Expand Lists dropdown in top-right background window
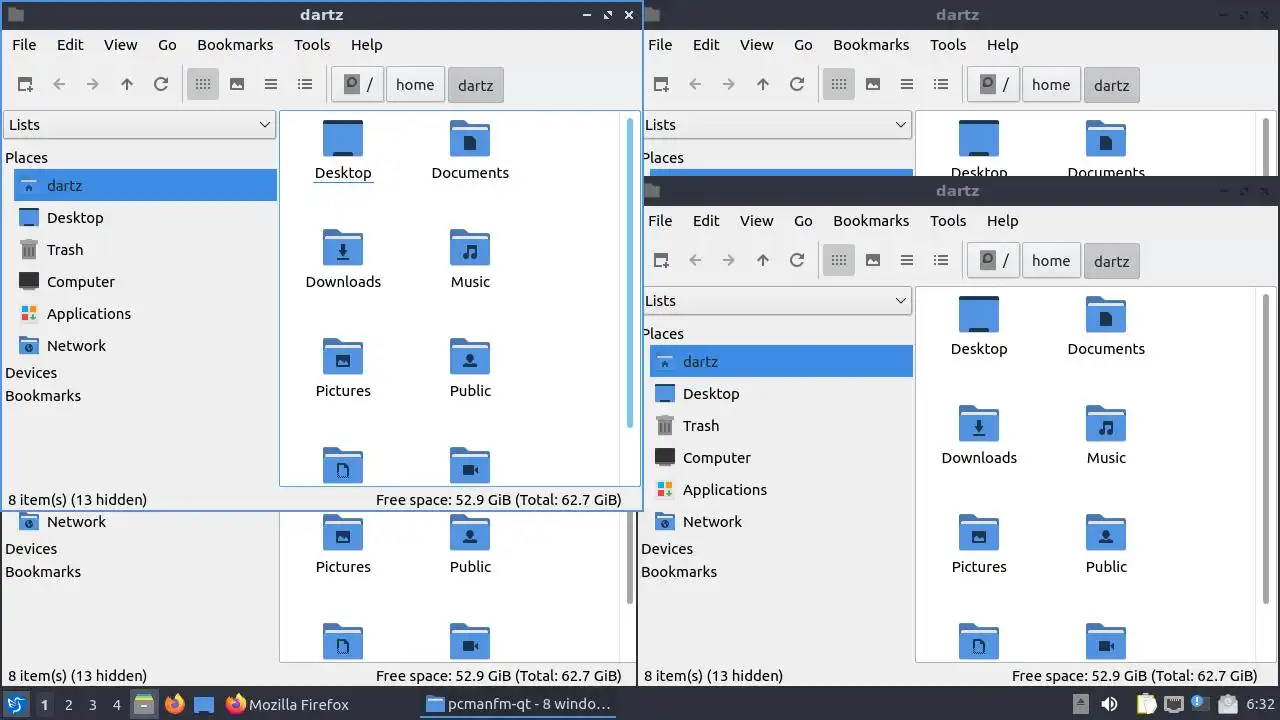 click(775, 125)
